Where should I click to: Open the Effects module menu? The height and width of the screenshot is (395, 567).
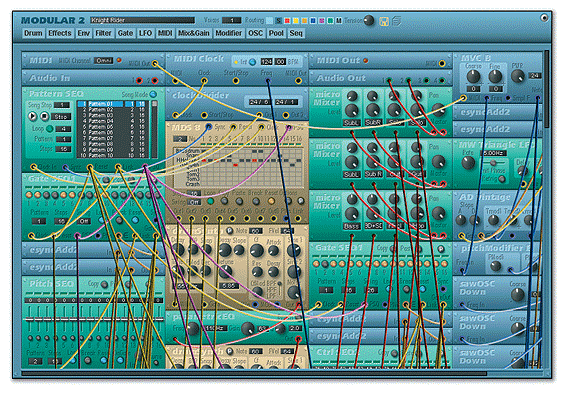[60, 33]
